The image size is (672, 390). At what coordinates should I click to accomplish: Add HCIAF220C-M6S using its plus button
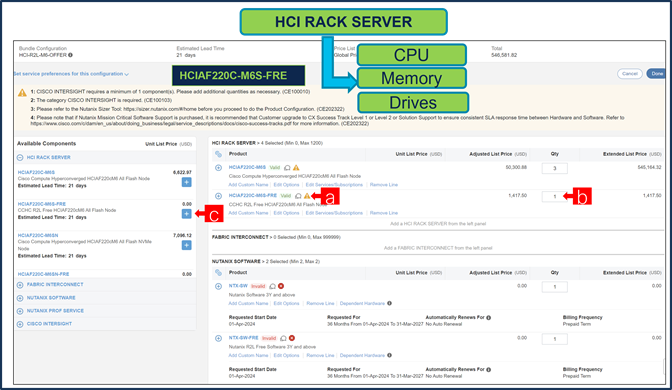(x=186, y=182)
